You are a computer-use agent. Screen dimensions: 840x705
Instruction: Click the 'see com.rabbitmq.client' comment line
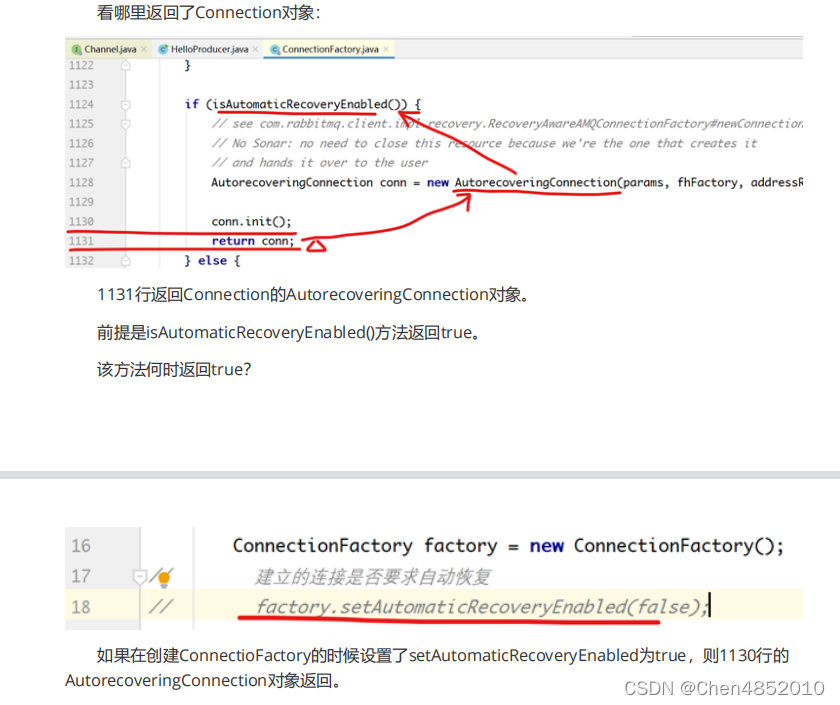click(x=507, y=124)
